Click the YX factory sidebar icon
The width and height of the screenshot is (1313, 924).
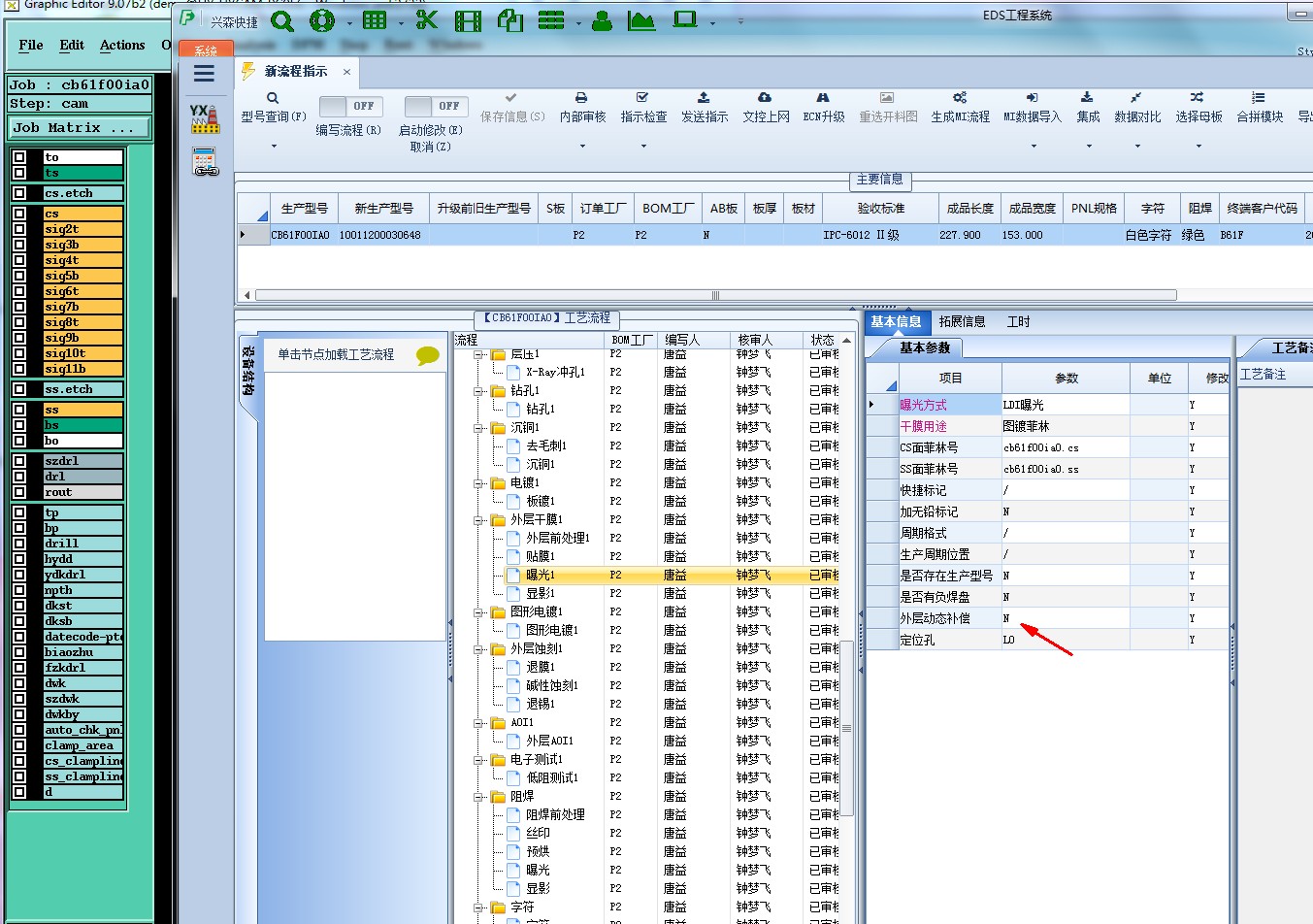(205, 118)
